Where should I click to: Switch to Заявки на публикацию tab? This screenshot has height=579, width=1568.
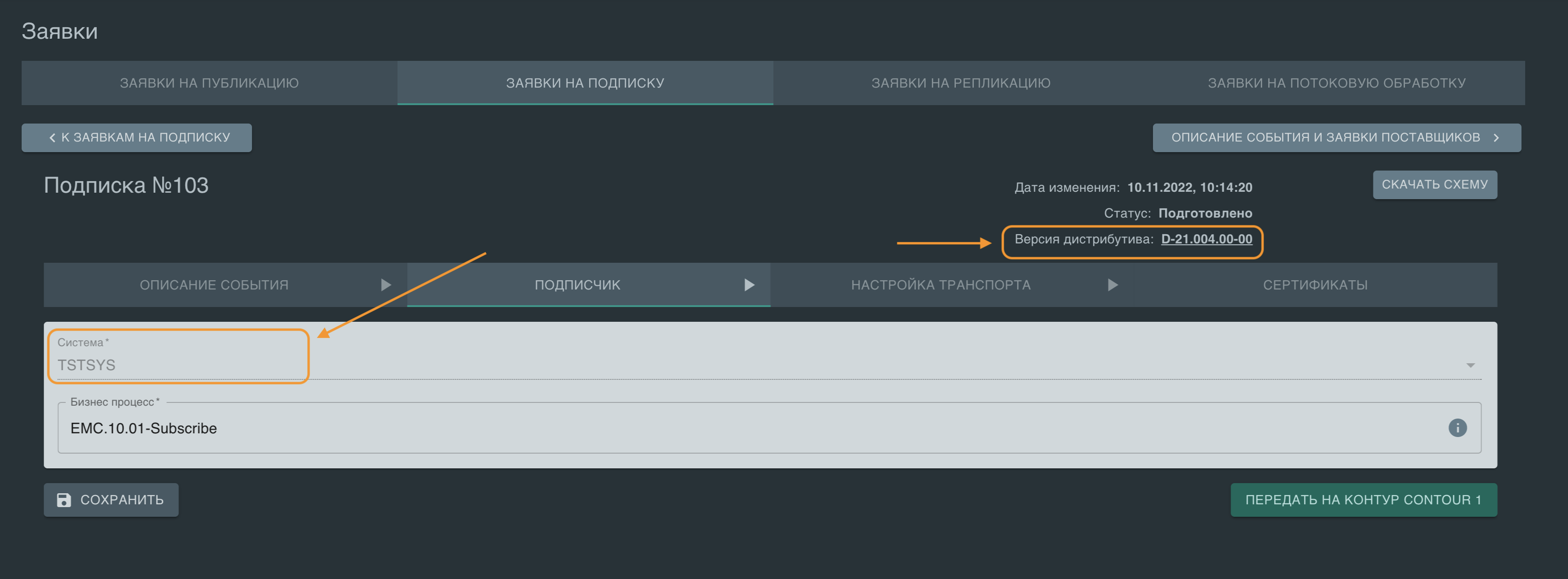pos(209,83)
